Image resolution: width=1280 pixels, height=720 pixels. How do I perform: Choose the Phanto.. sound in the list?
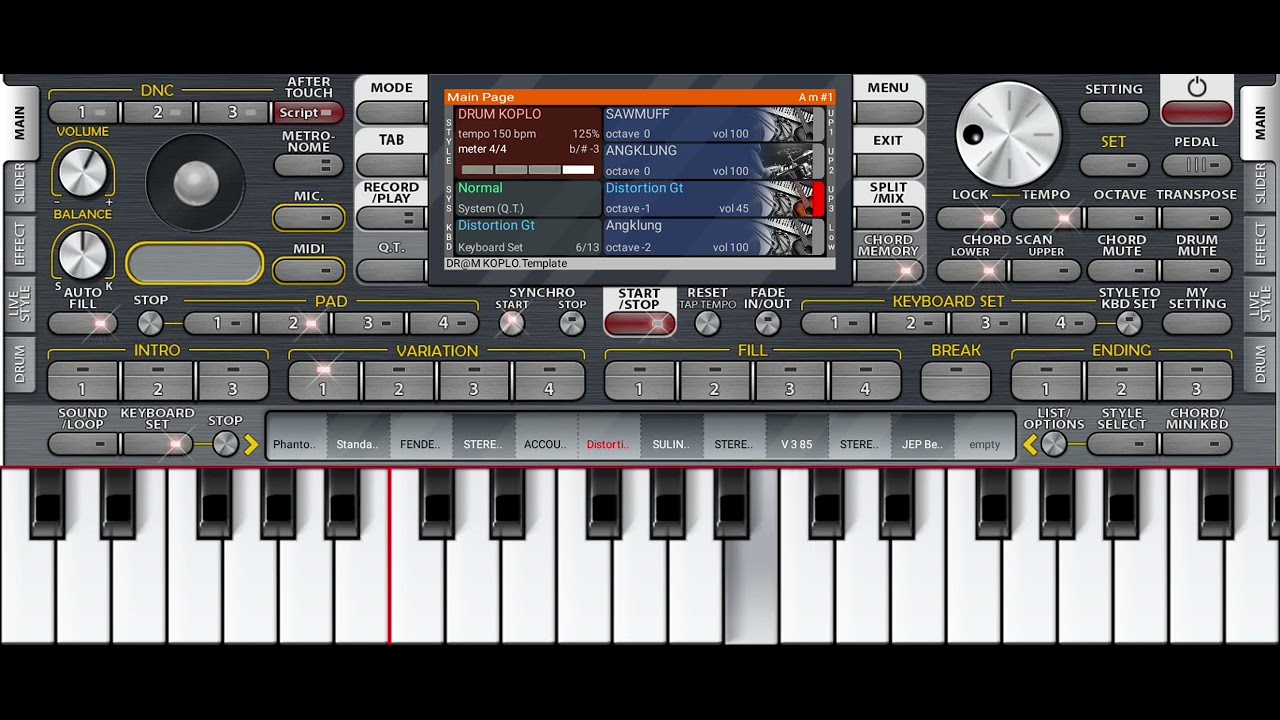coord(296,435)
